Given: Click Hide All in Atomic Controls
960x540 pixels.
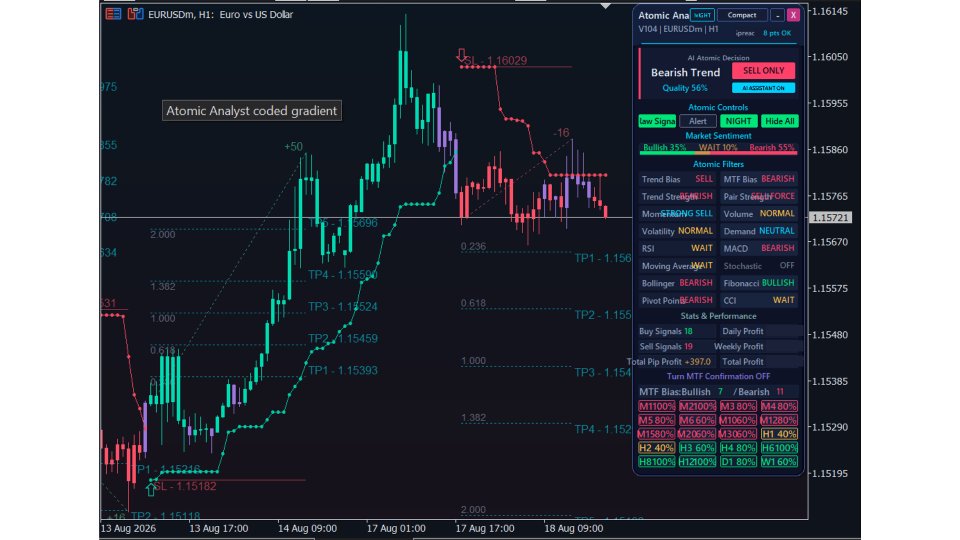Looking at the screenshot, I should click(779, 121).
